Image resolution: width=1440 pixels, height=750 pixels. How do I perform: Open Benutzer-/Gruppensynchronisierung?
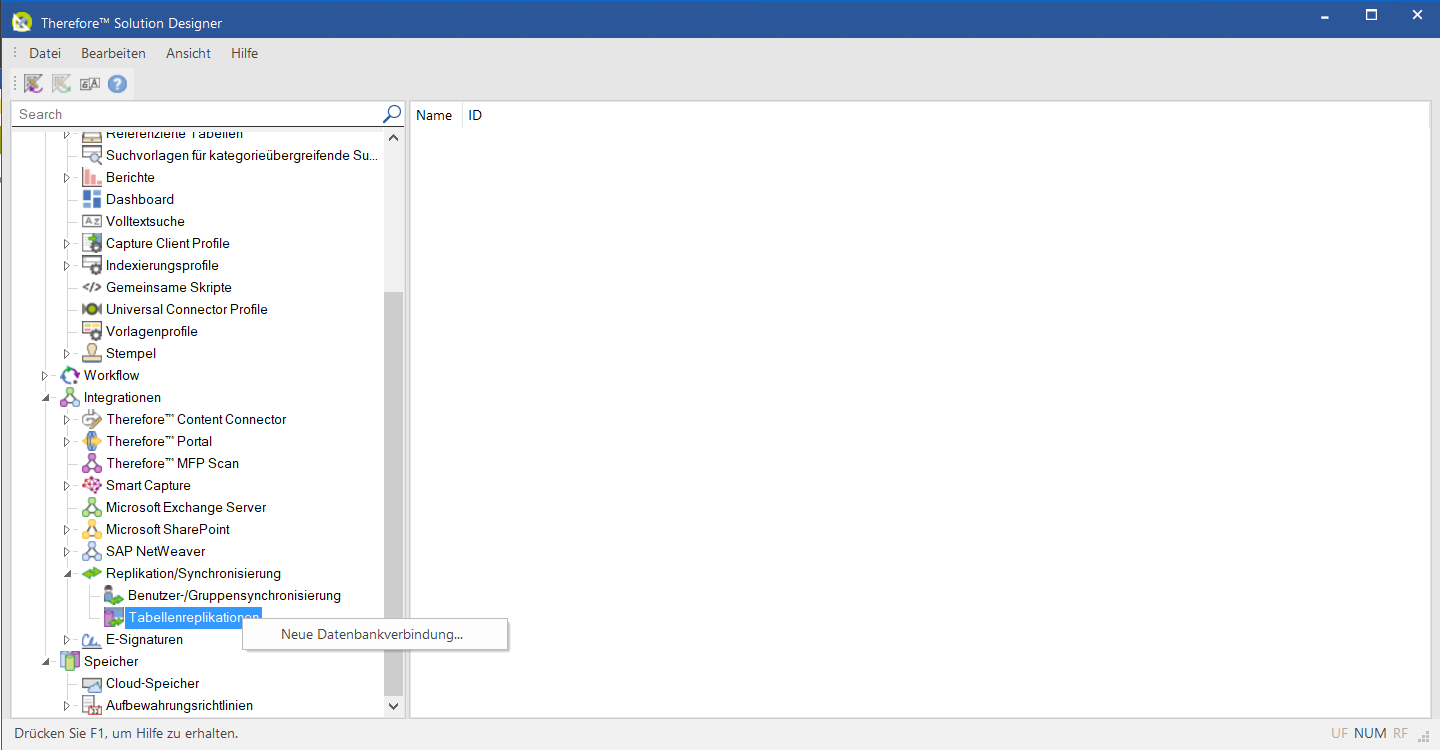[234, 594]
